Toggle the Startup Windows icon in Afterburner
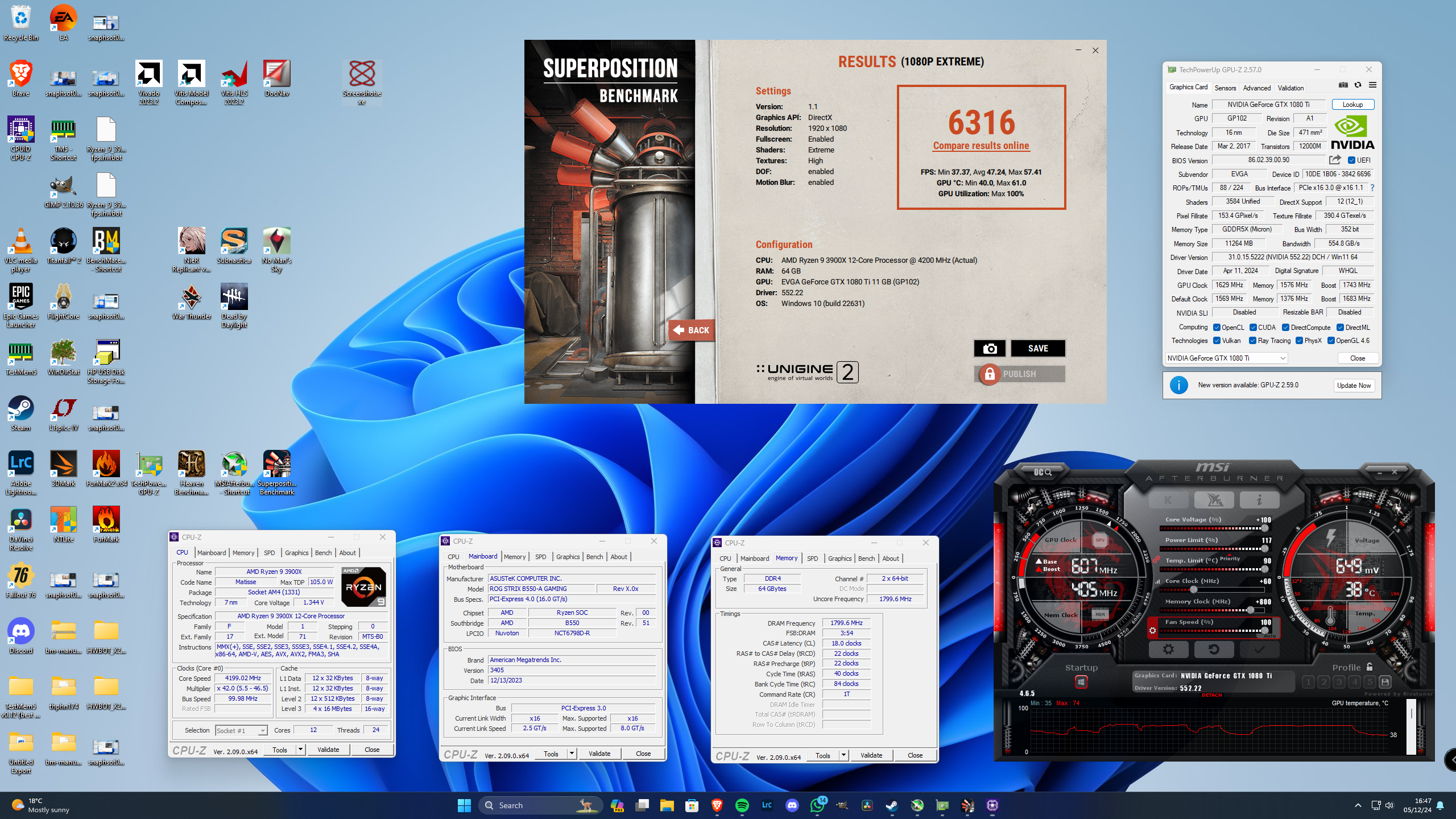Screen dimensions: 1456x819 tap(1081, 681)
